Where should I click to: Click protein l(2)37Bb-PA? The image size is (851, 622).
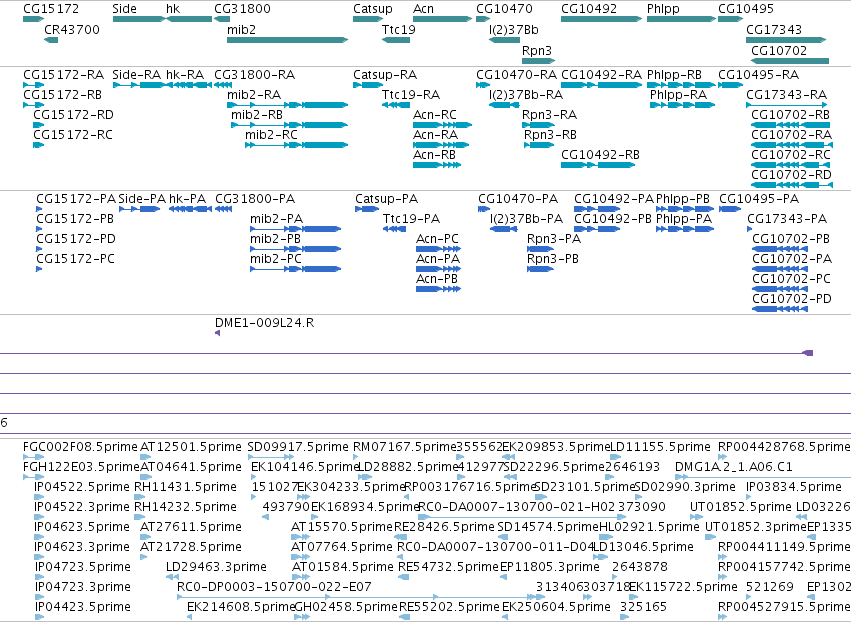point(526,219)
